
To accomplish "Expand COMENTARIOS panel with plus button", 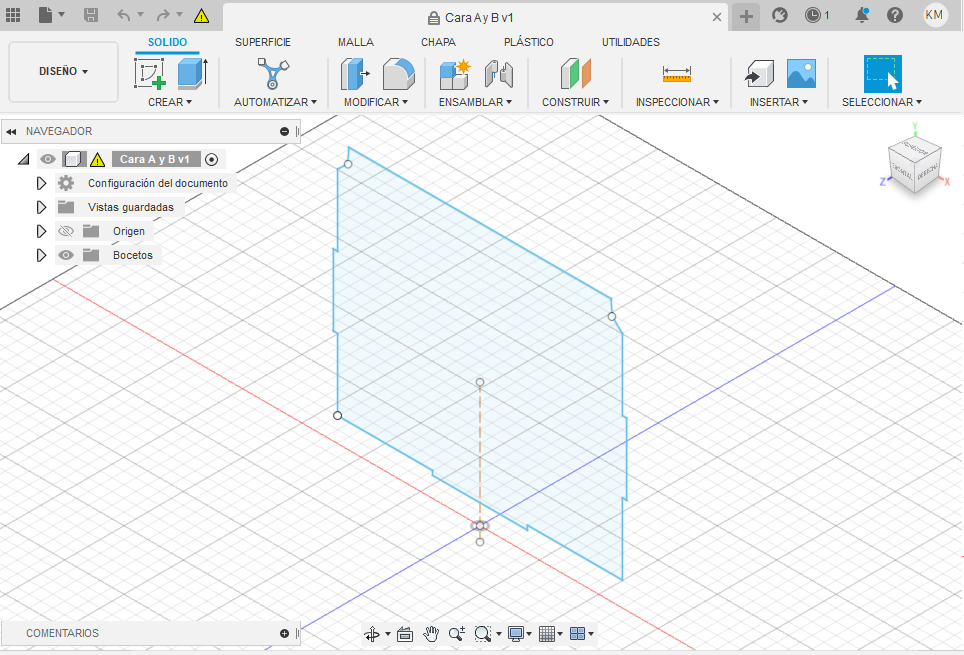I will (284, 633).
